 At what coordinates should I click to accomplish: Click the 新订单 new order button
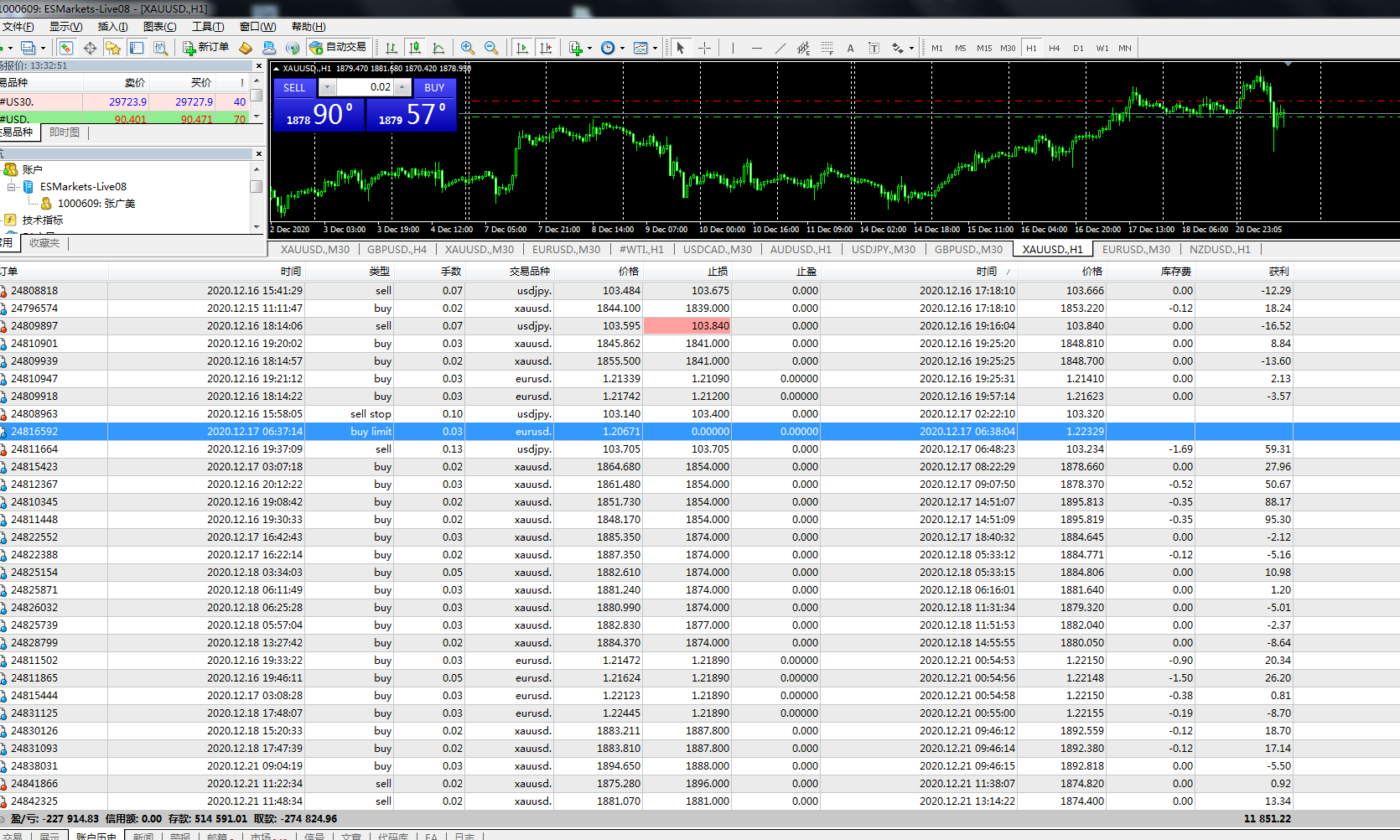point(205,48)
